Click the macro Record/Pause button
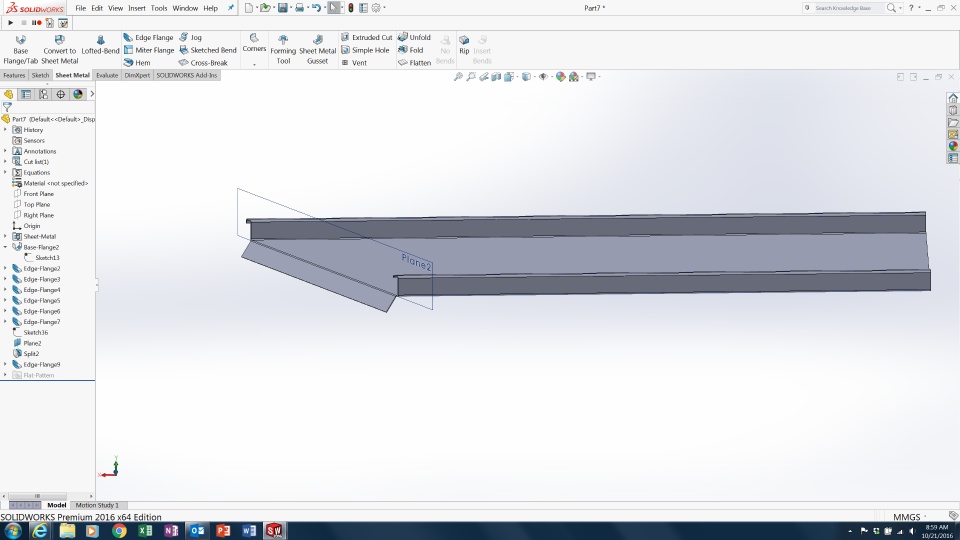The image size is (960, 540). coord(37,23)
